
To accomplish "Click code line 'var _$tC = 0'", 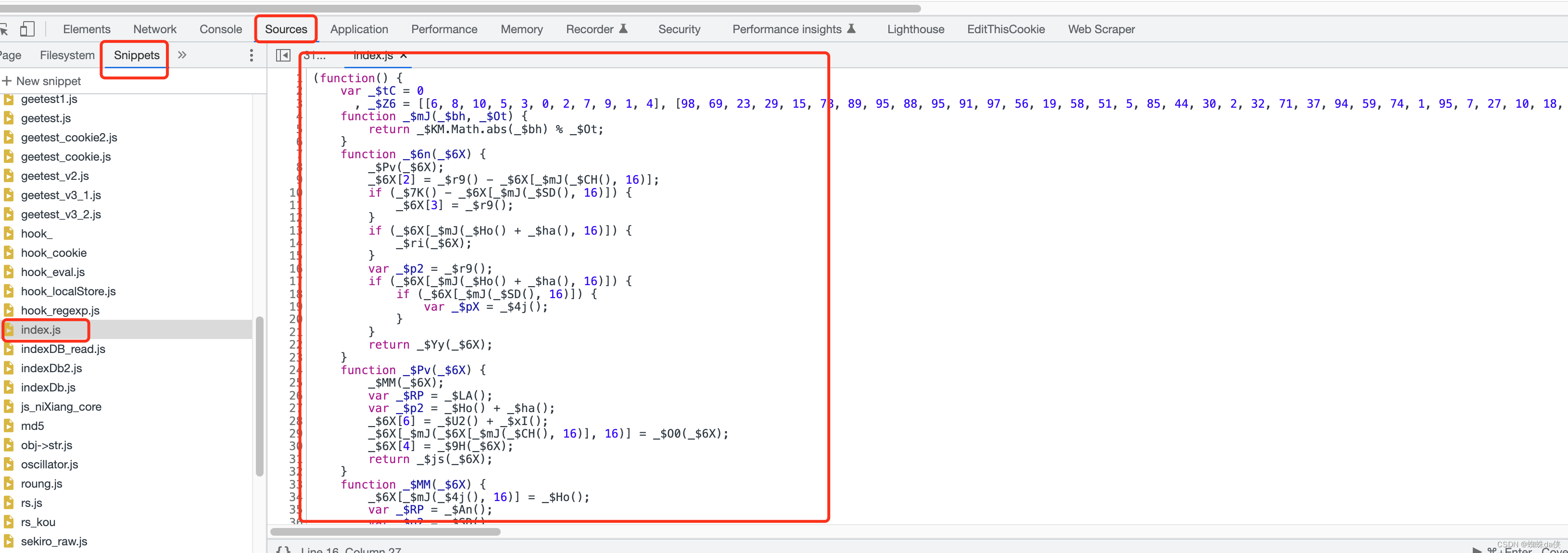I will (381, 91).
